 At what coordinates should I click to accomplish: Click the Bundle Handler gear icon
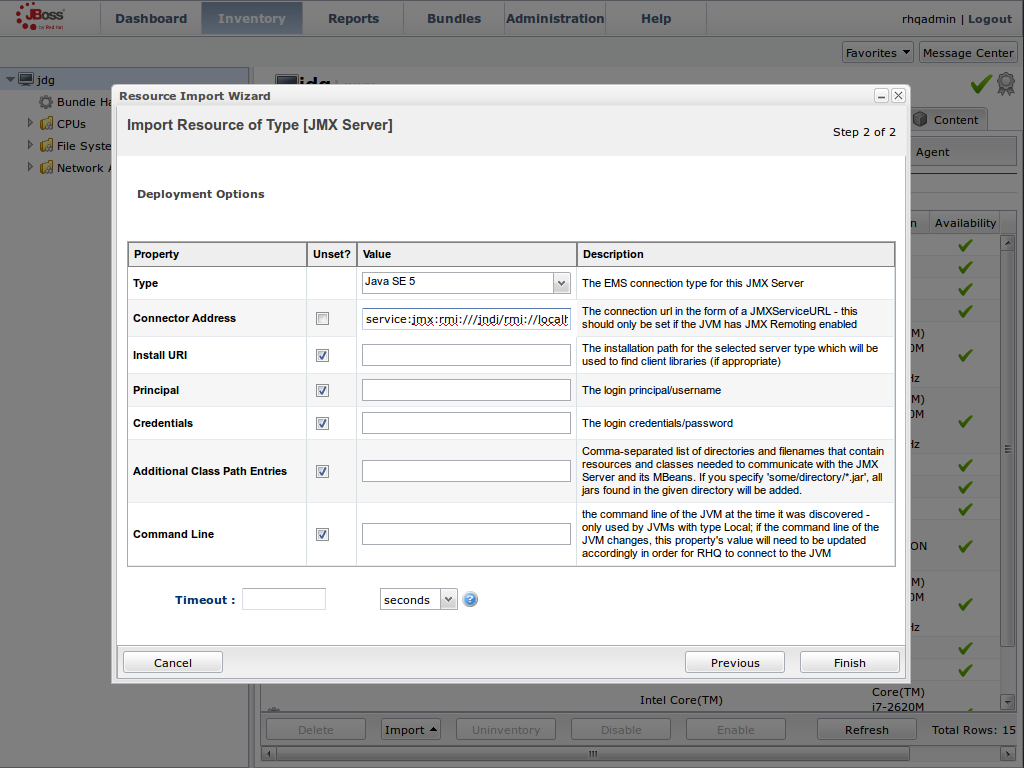click(46, 102)
